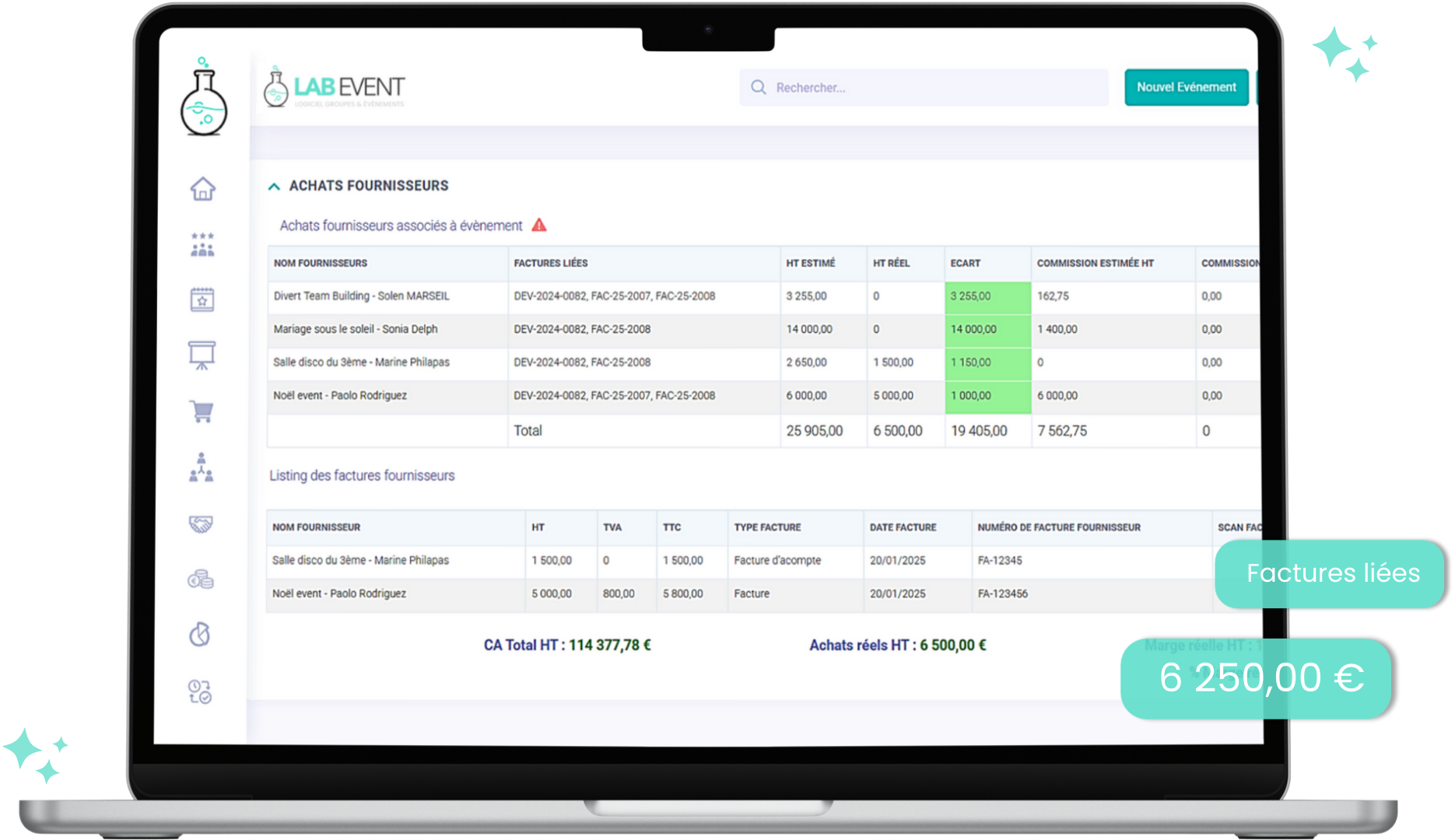This screenshot has width=1455, height=840.
Task: Open the group with stars sidebar icon
Action: [202, 244]
